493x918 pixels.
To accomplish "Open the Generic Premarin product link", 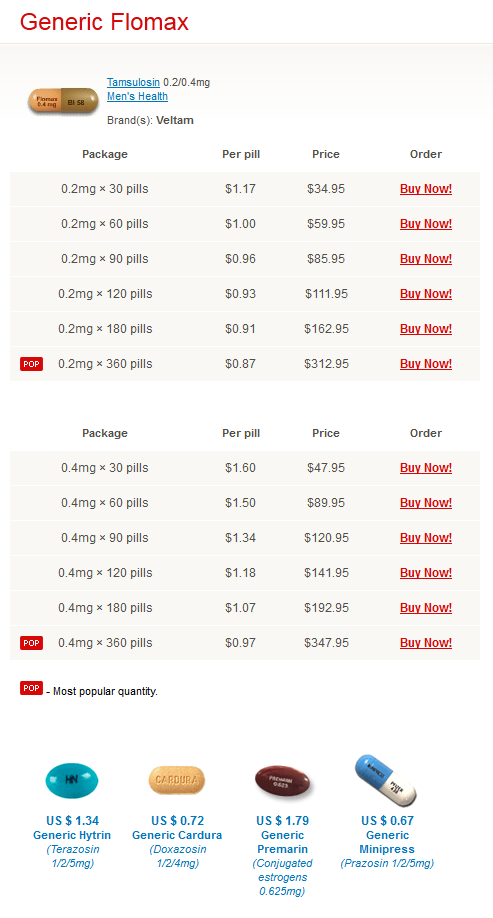I will [x=282, y=842].
